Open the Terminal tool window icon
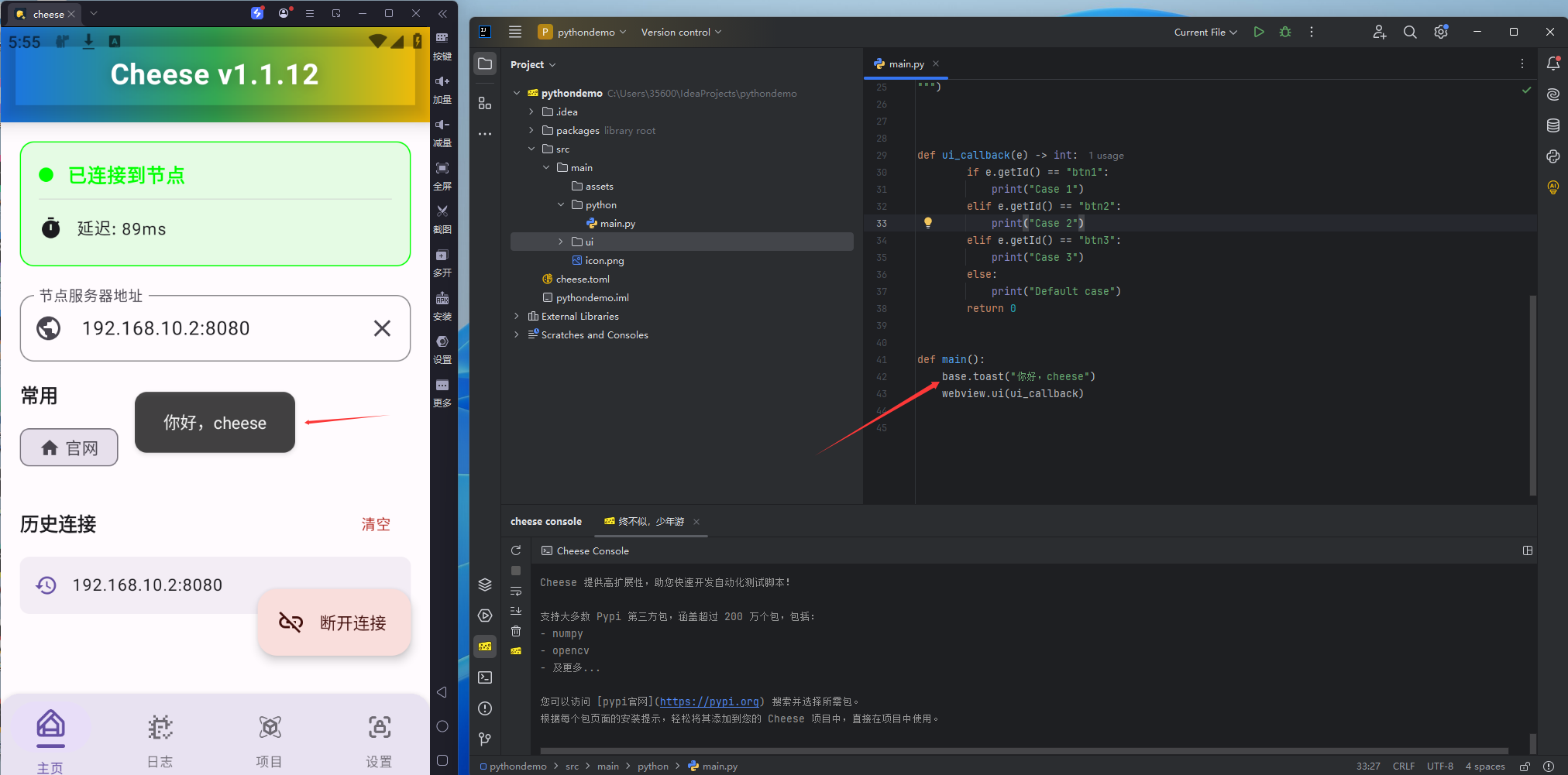The image size is (1568, 775). click(485, 677)
